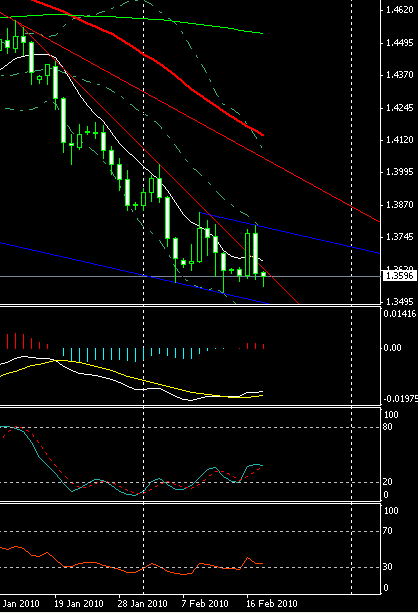The image size is (418, 613).
Task: Click the 28 Jan 2010 date label
Action: 142,603
